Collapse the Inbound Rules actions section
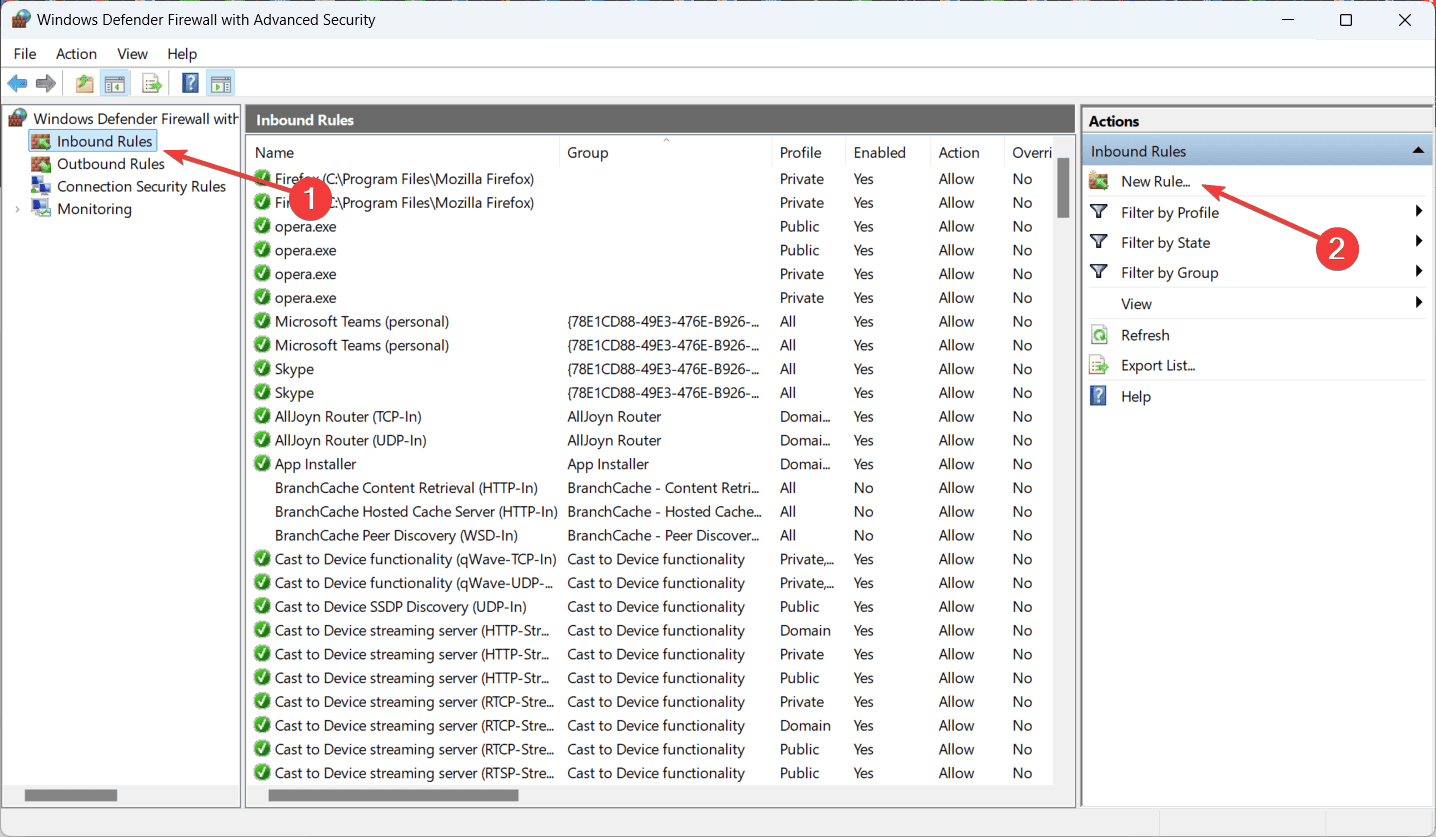The image size is (1436, 837). point(1418,151)
